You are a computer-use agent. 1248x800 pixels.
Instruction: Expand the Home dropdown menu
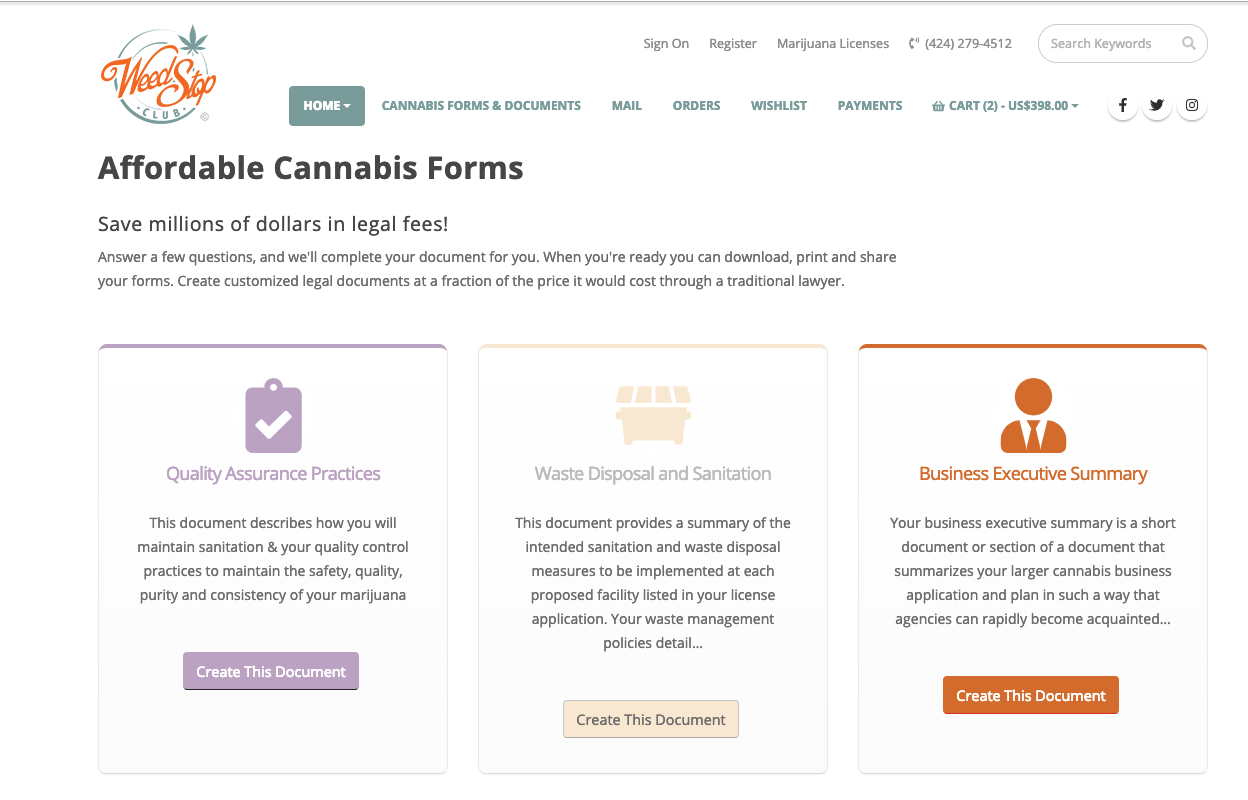[x=327, y=106]
